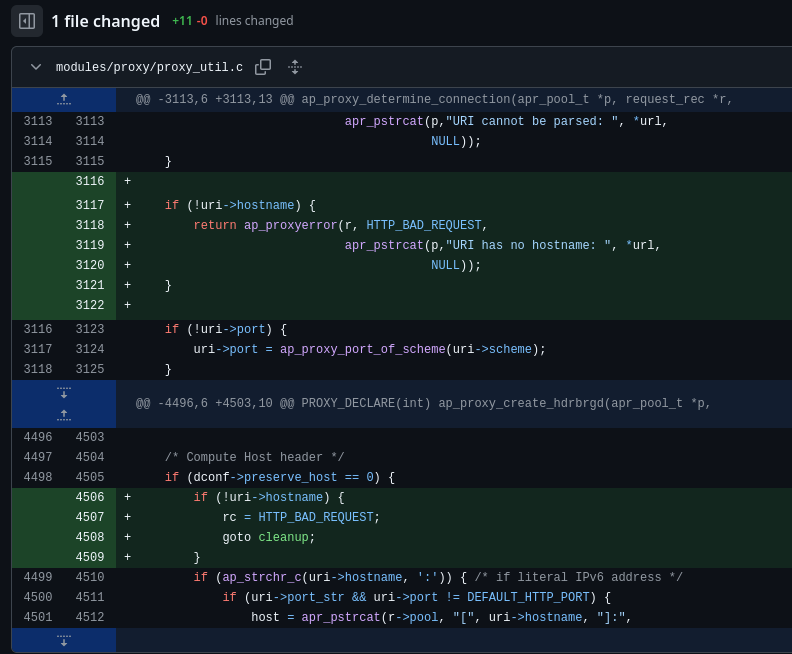The image size is (792, 654).
Task: Click the '-0' deletions count
Action: point(202,21)
